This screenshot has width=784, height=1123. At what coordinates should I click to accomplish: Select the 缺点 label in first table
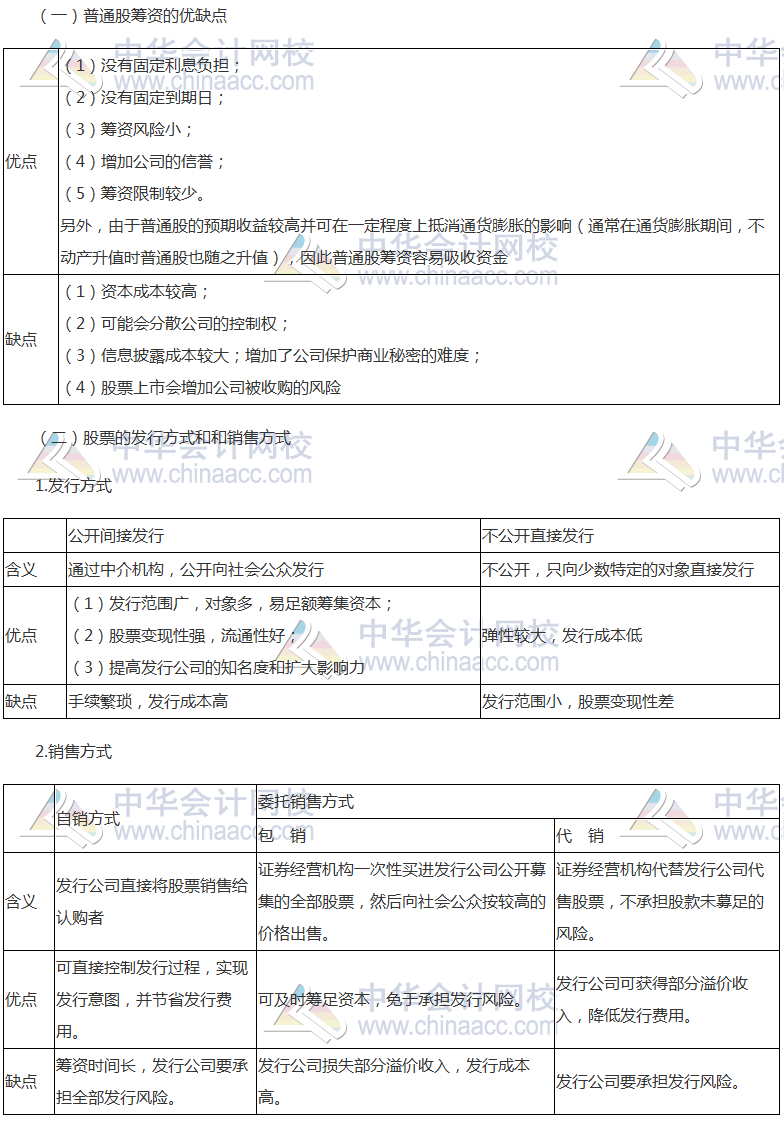coord(21,339)
